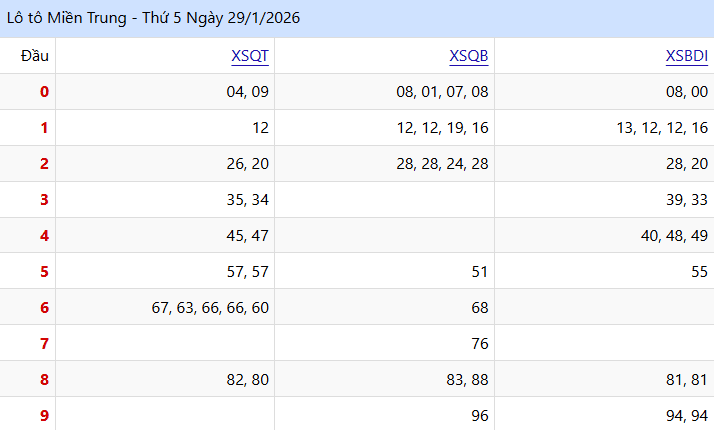Click the Đầu column header

tap(34, 56)
